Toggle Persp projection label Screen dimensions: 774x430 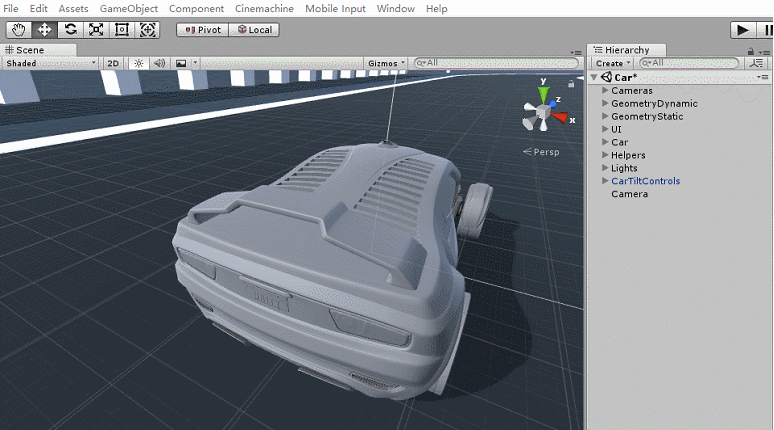tap(541, 152)
